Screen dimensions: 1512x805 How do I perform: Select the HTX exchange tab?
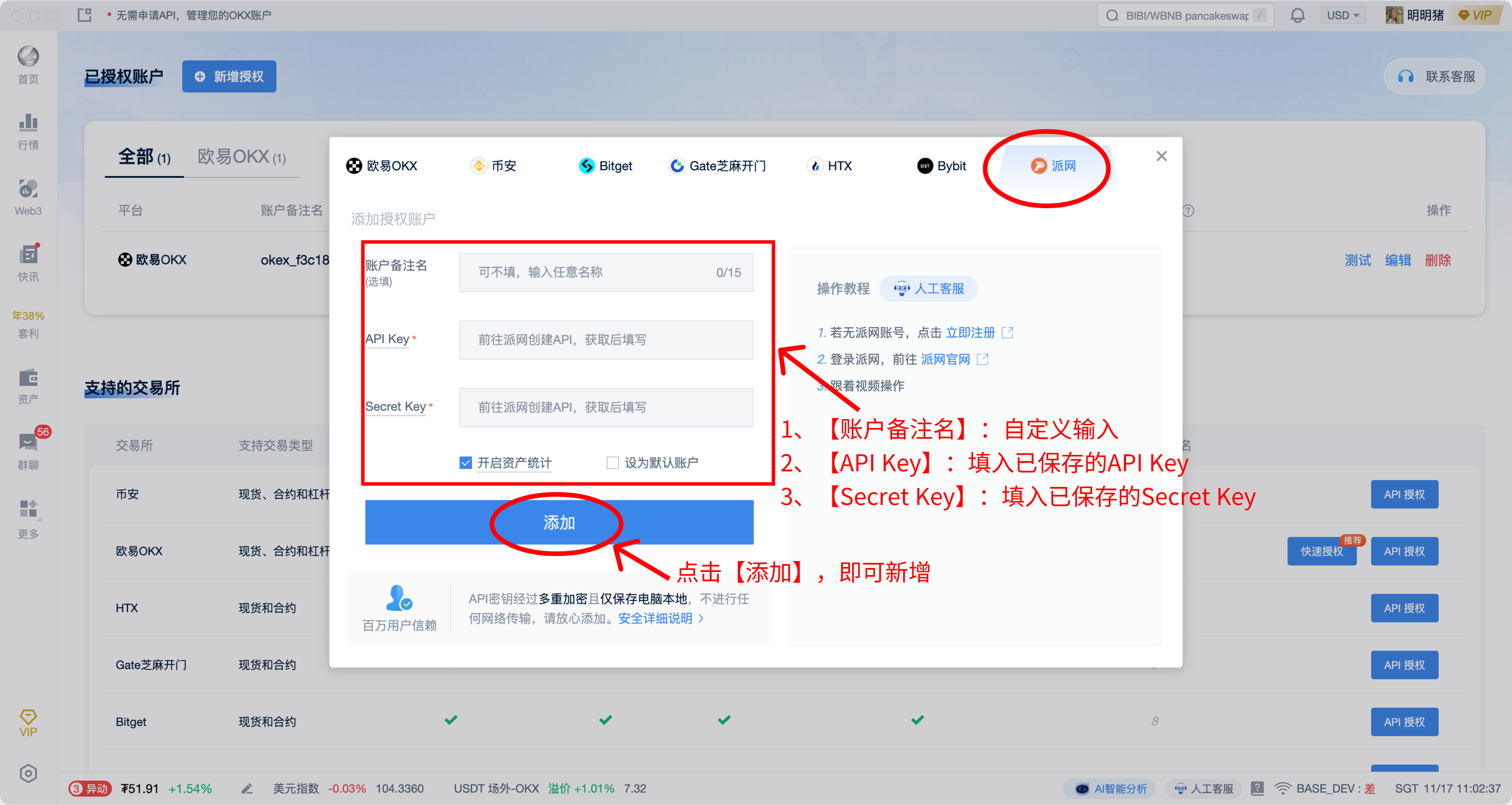click(x=830, y=166)
